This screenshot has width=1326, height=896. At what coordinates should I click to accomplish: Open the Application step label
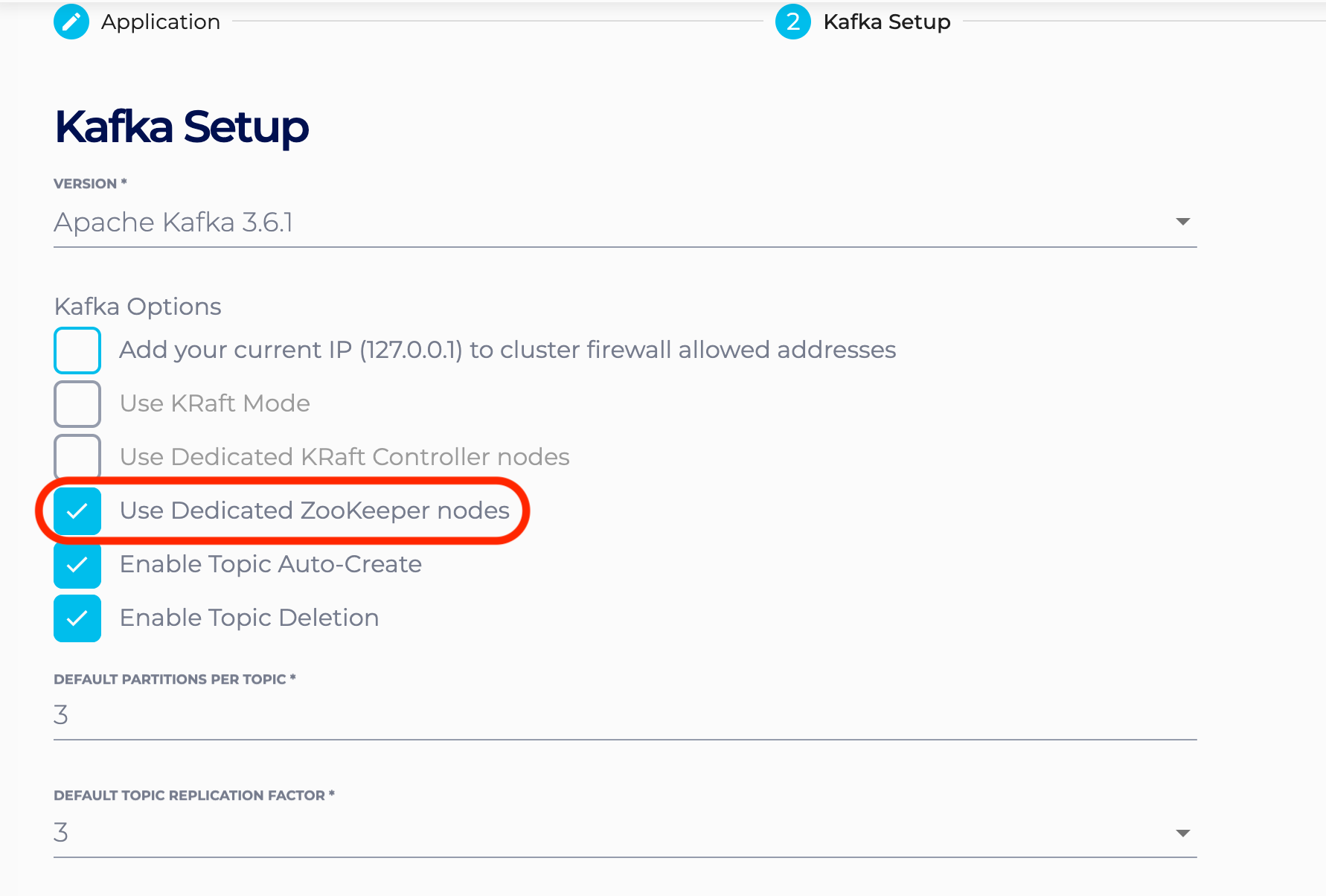point(161,22)
